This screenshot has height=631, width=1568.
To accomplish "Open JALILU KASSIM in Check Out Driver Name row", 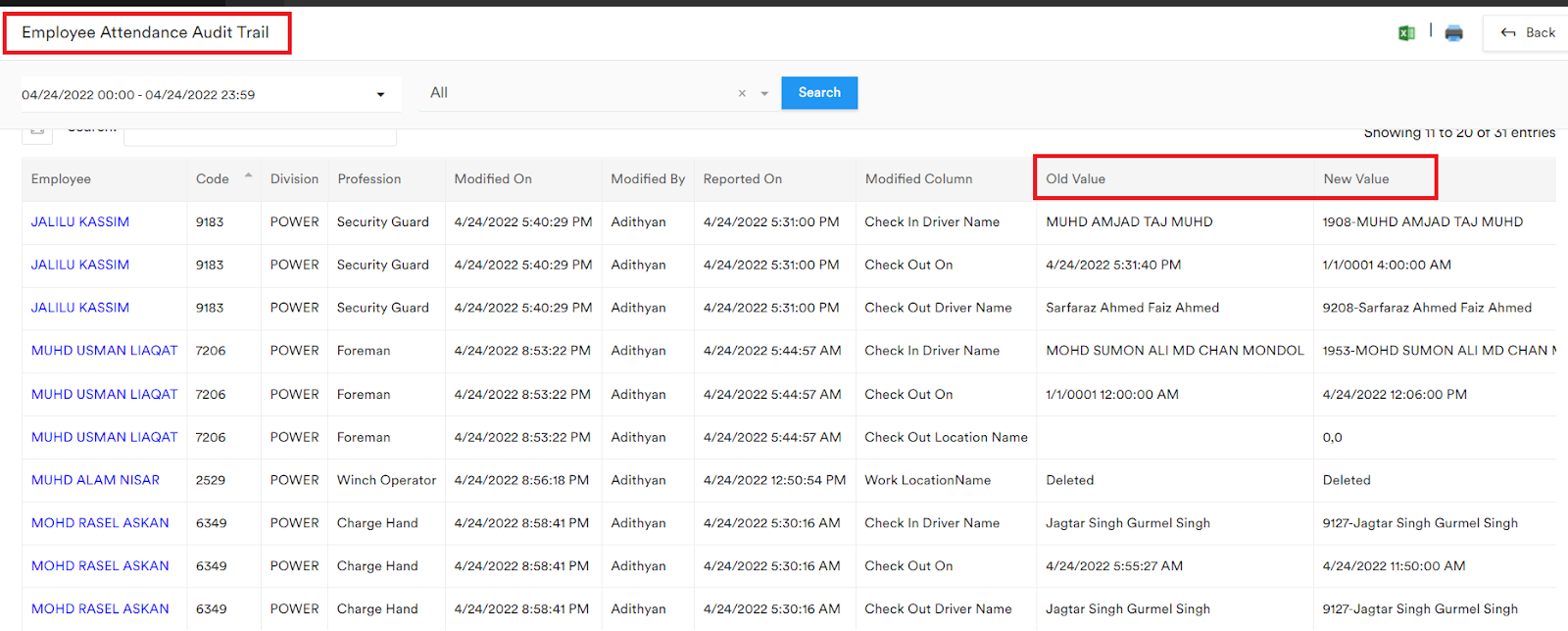I will coord(80,308).
